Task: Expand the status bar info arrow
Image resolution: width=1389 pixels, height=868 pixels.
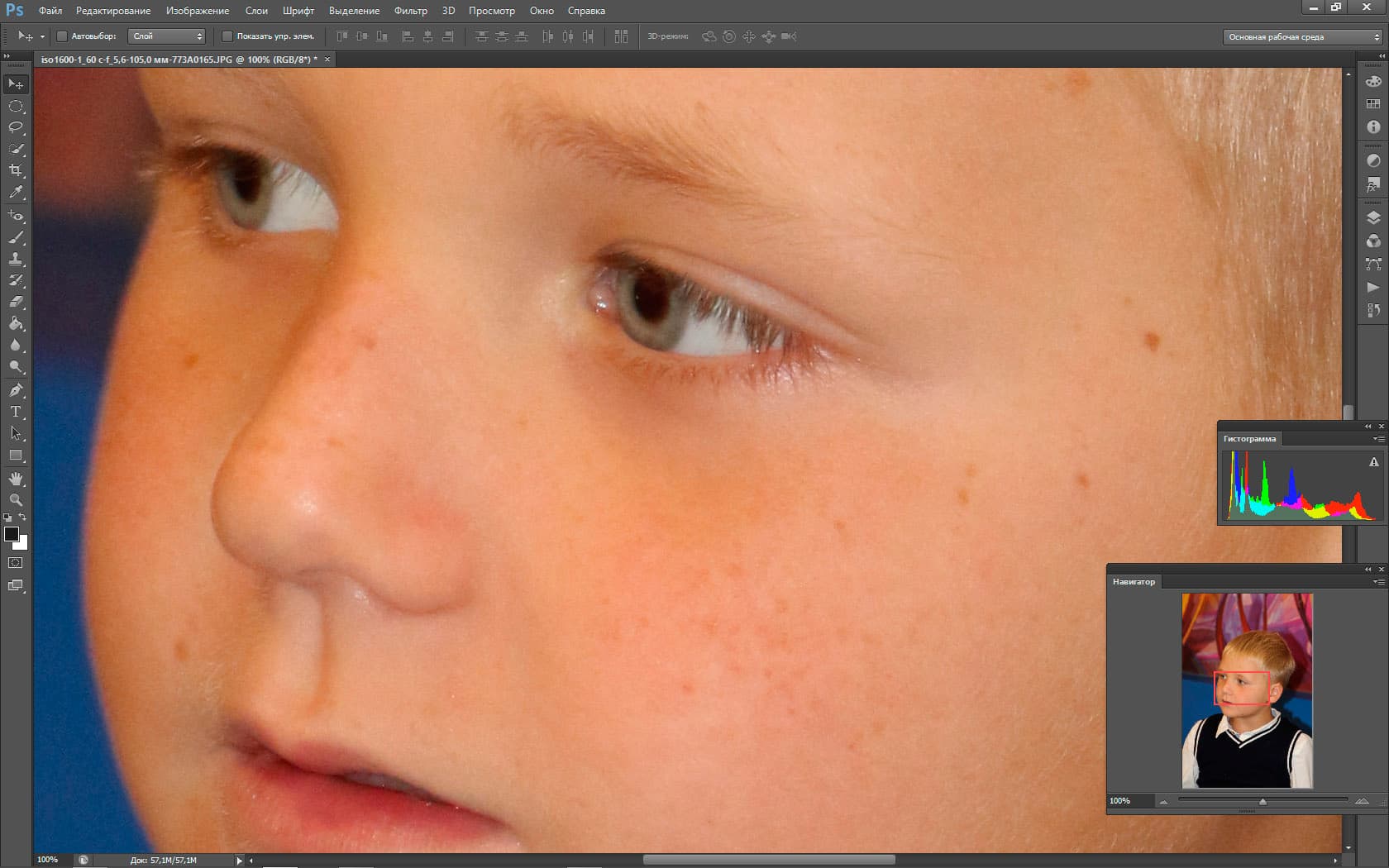Action: click(x=240, y=861)
